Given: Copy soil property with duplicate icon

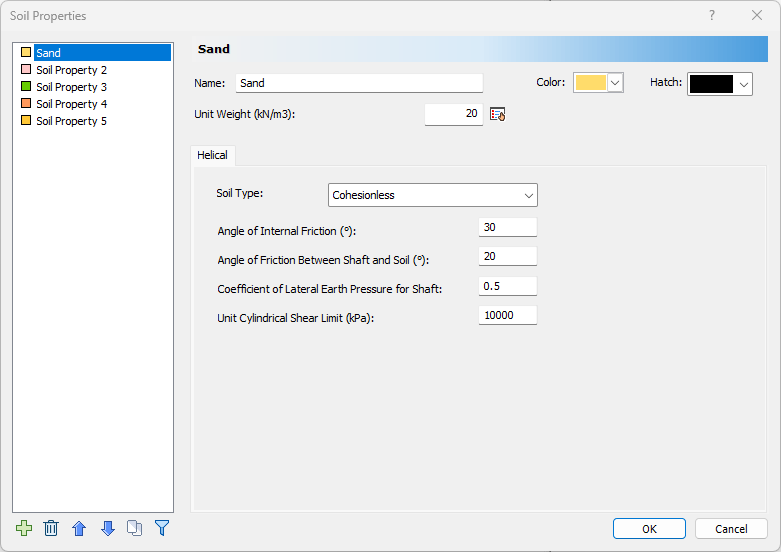Looking at the screenshot, I should point(134,528).
